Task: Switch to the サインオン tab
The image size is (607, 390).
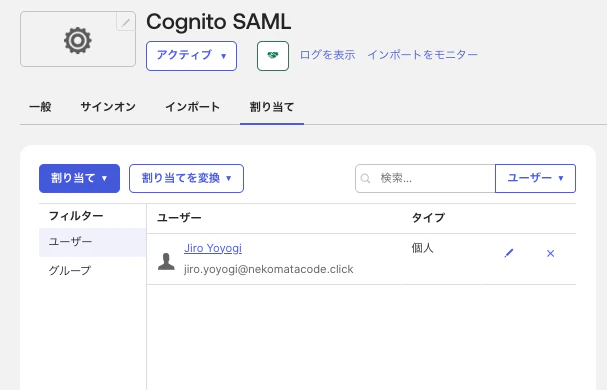Action: tap(108, 107)
